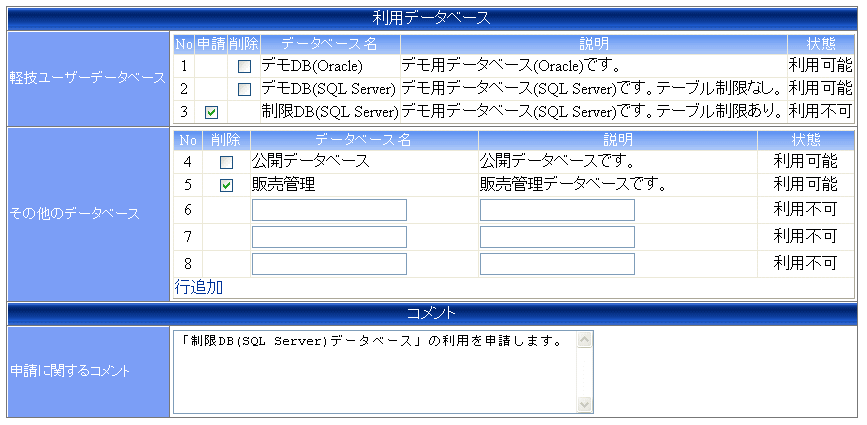Select 制限DB(SQL Server) database name cell
Image resolution: width=867 pixels, height=425 pixels.
coord(330,112)
